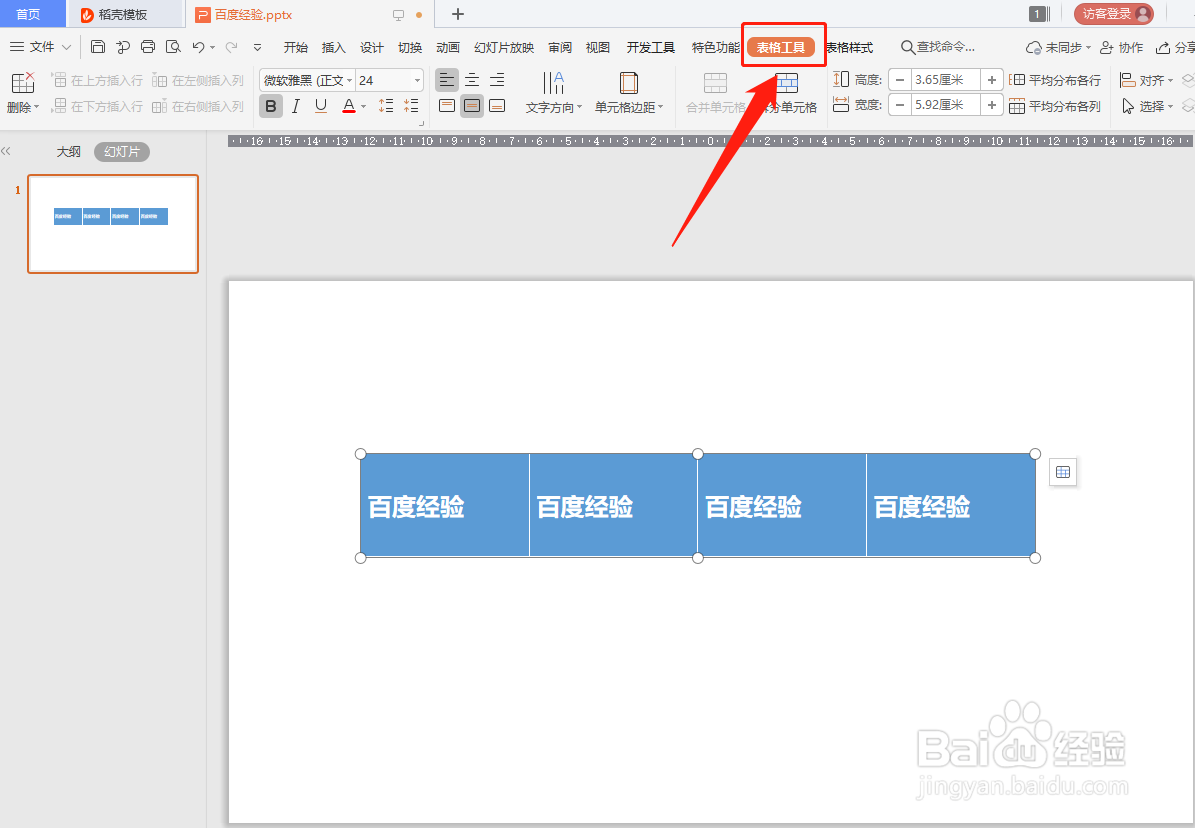Open the Print Preview icon
1195x828 pixels.
(x=173, y=47)
